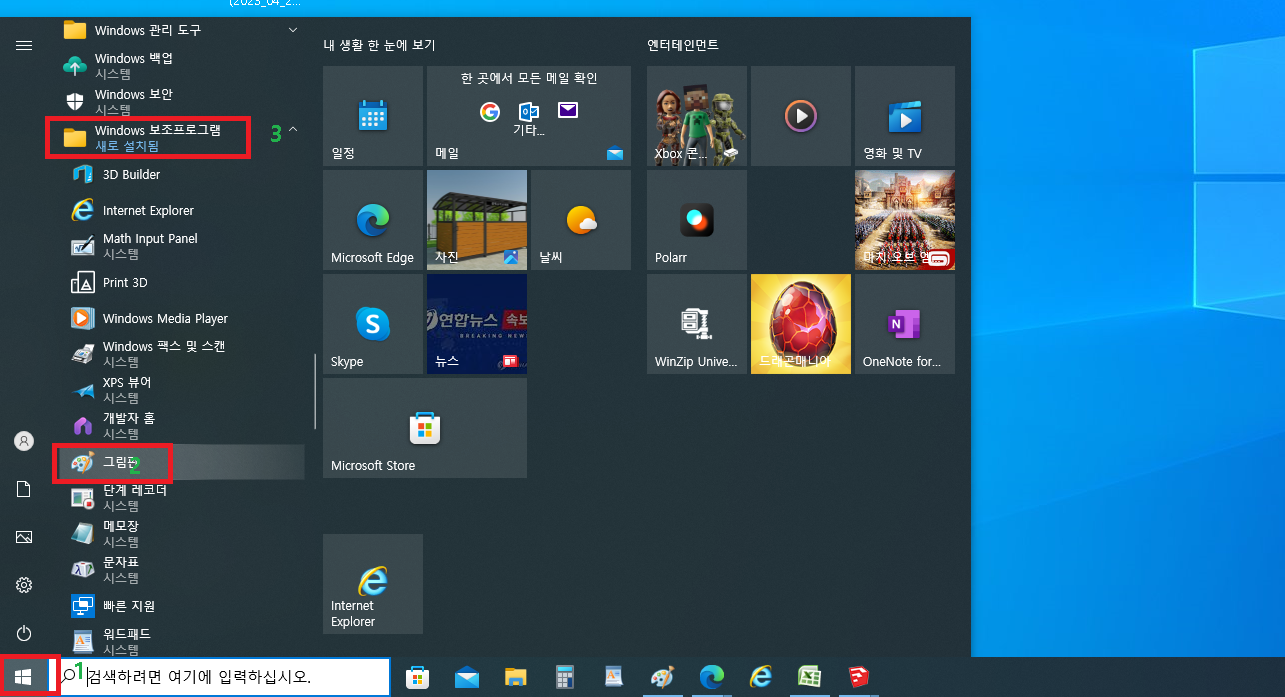This screenshot has width=1285, height=697.
Task: Open 메모장 app
Action: tap(180, 534)
